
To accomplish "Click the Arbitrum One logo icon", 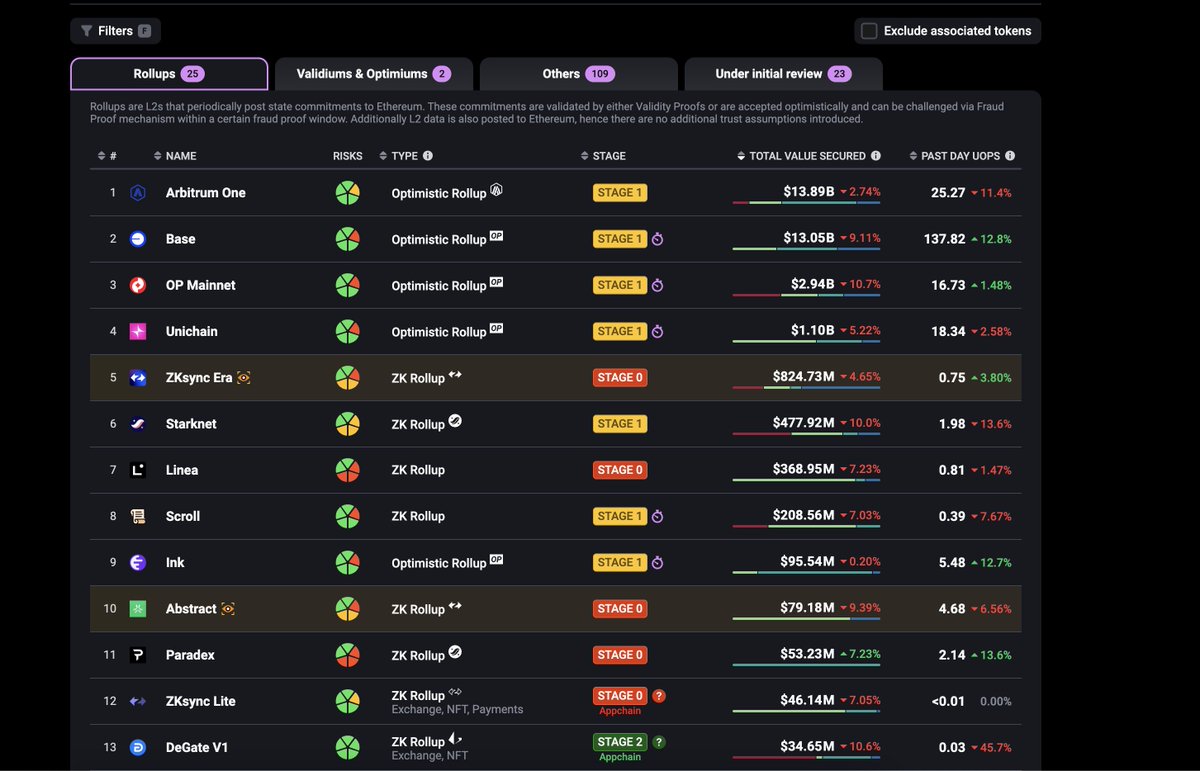I will [x=138, y=193].
